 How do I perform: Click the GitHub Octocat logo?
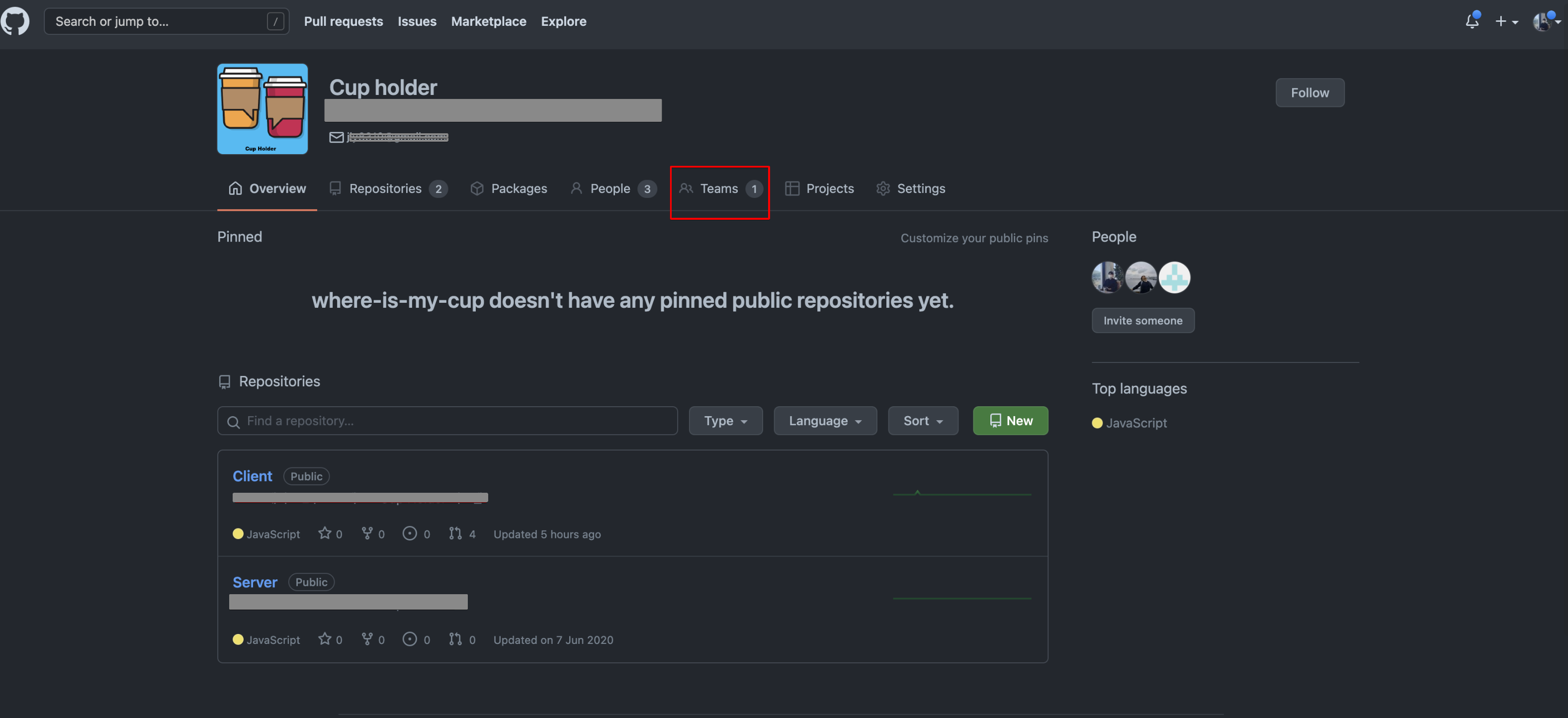pos(14,21)
